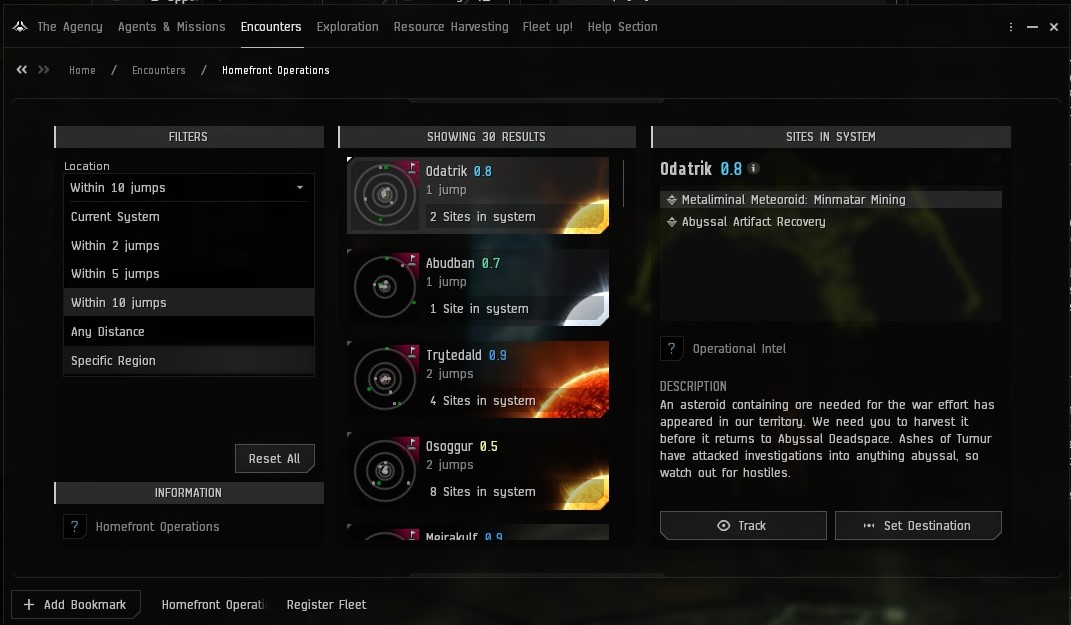Viewport: 1071px width, 625px height.
Task: Click the Agency logo icon
Action: [x=20, y=27]
